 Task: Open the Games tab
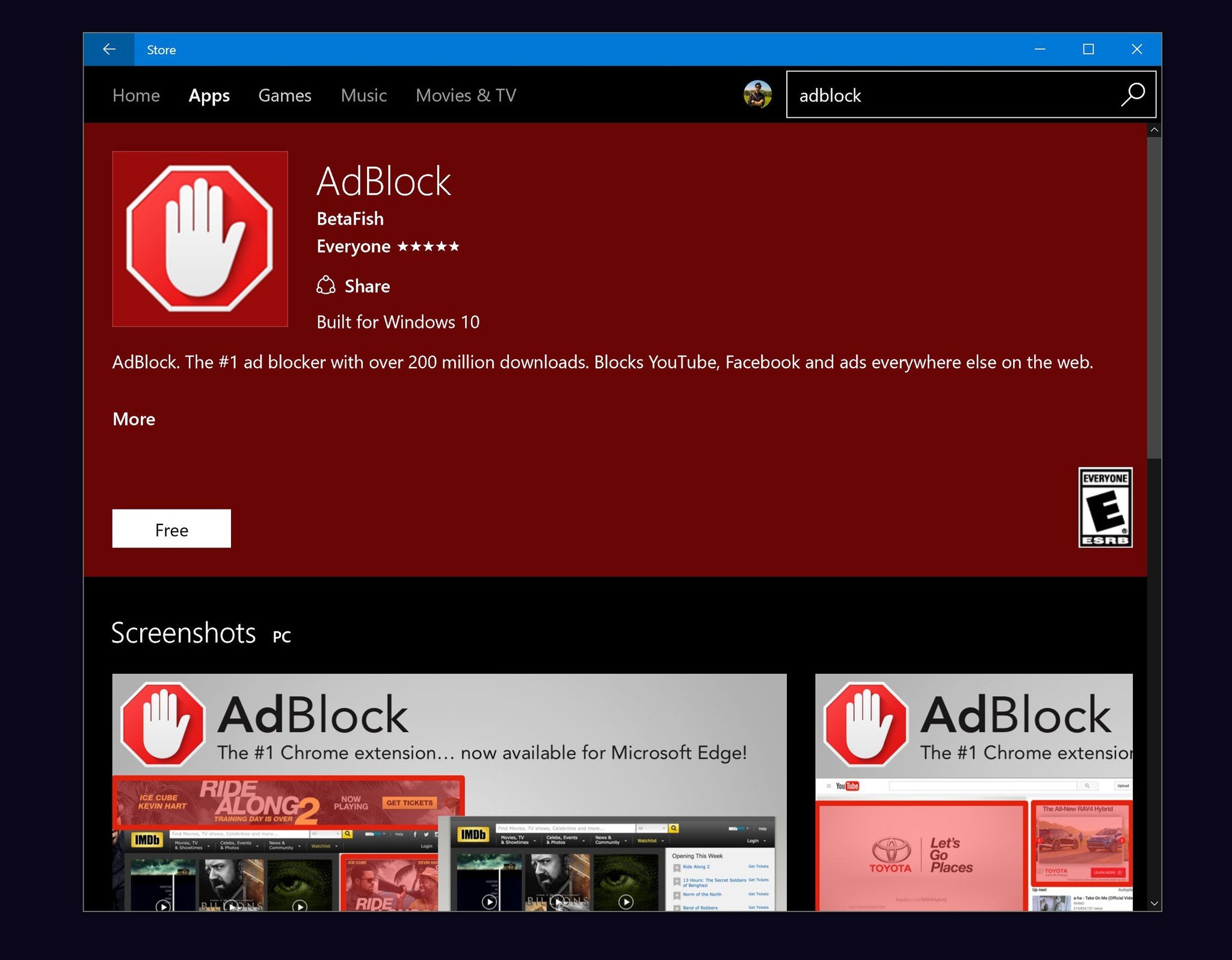(x=285, y=95)
